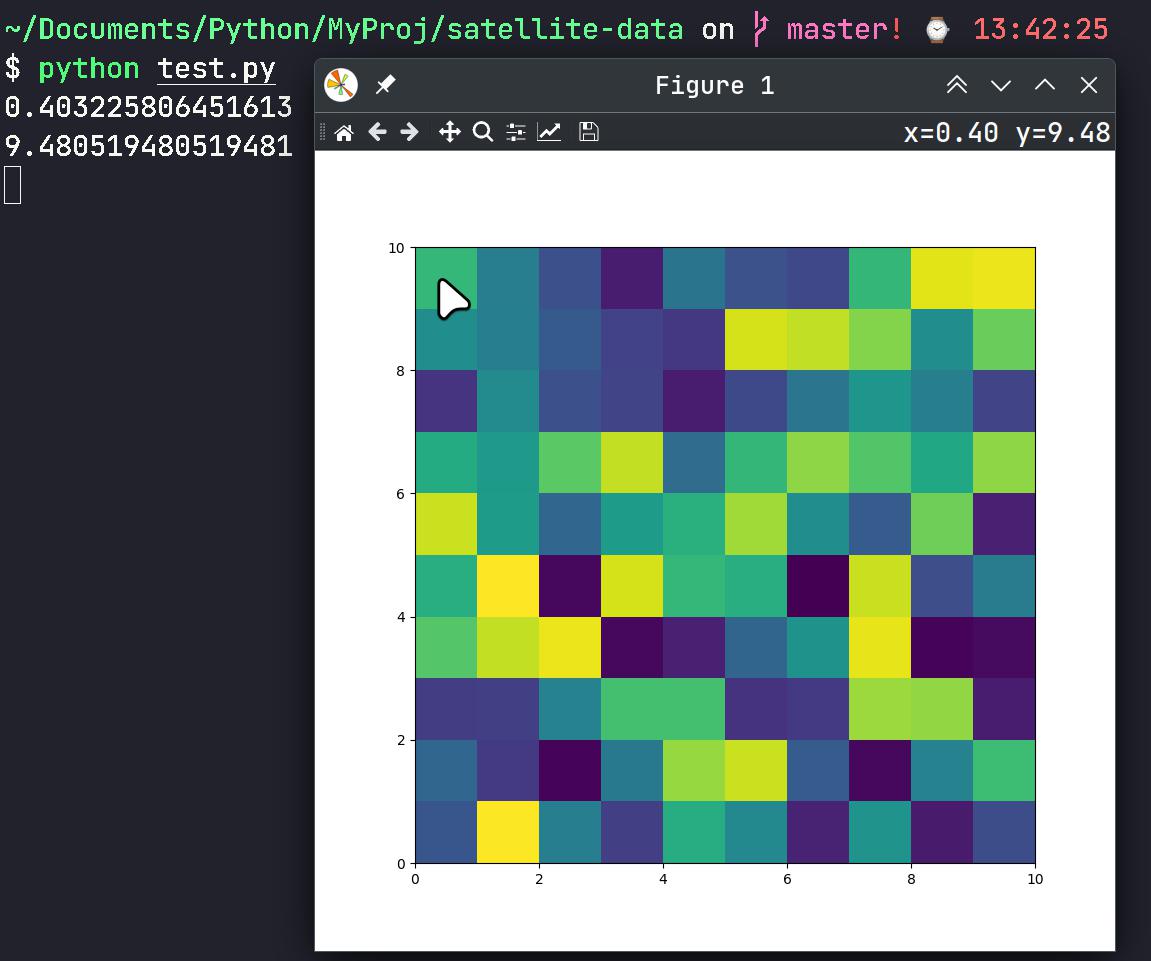
Task: Click the underlined test.py in terminal
Action: click(216, 69)
